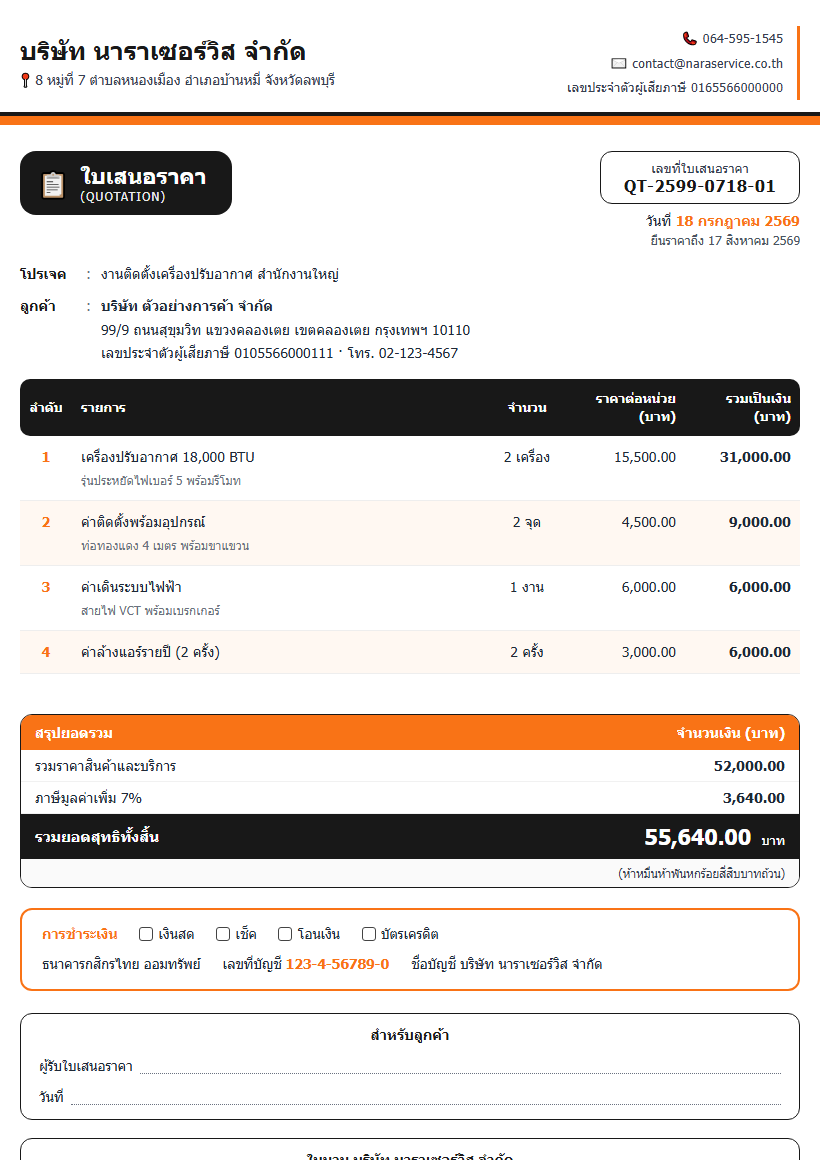Select row 1 เครื่องปรับอากาศ 18,000 BTU
Viewport: 820px width, 1160px height.
pos(410,468)
